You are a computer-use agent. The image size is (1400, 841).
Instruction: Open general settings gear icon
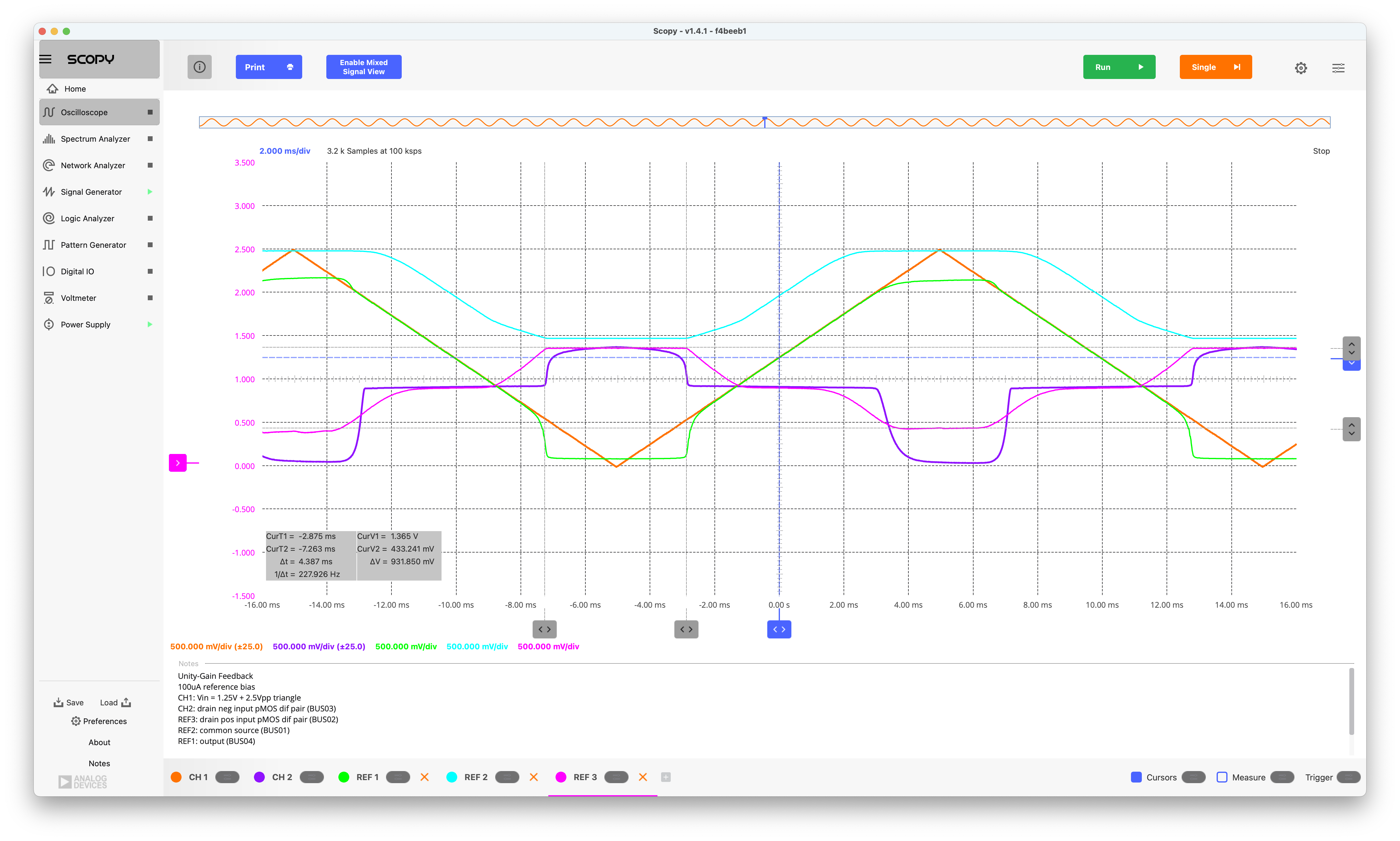point(1301,68)
